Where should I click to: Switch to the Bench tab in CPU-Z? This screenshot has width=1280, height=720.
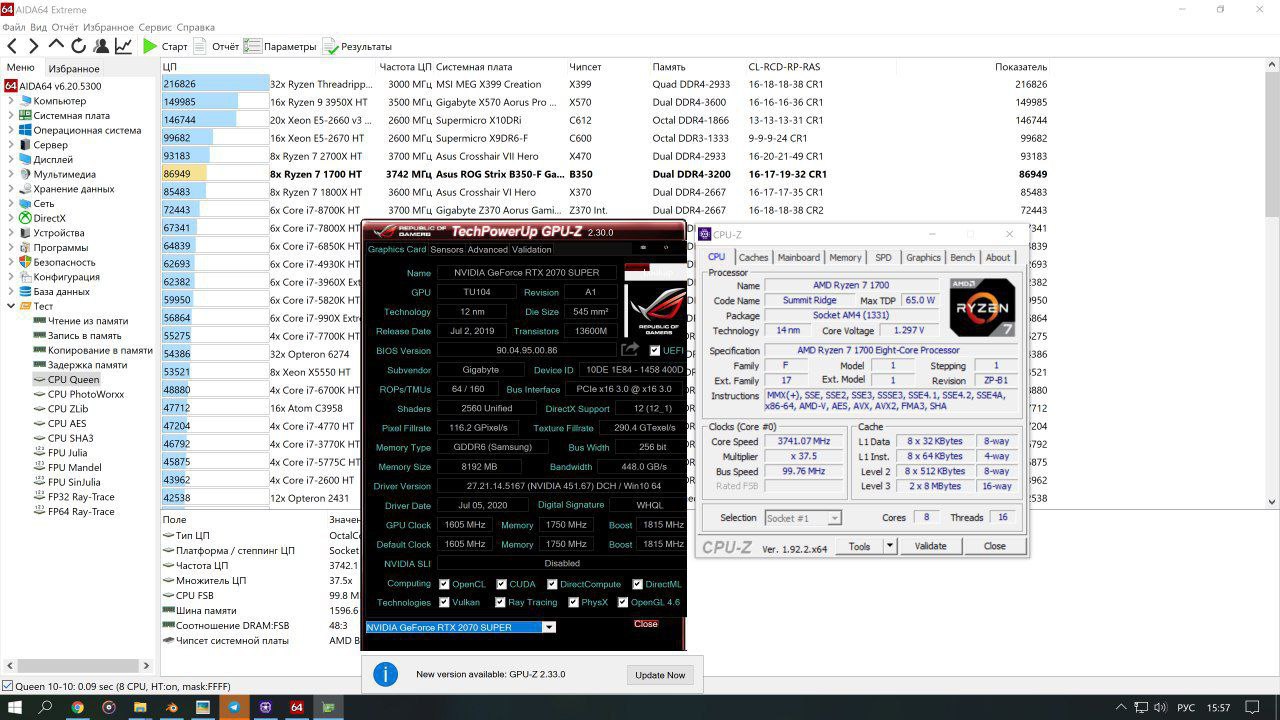(x=962, y=257)
